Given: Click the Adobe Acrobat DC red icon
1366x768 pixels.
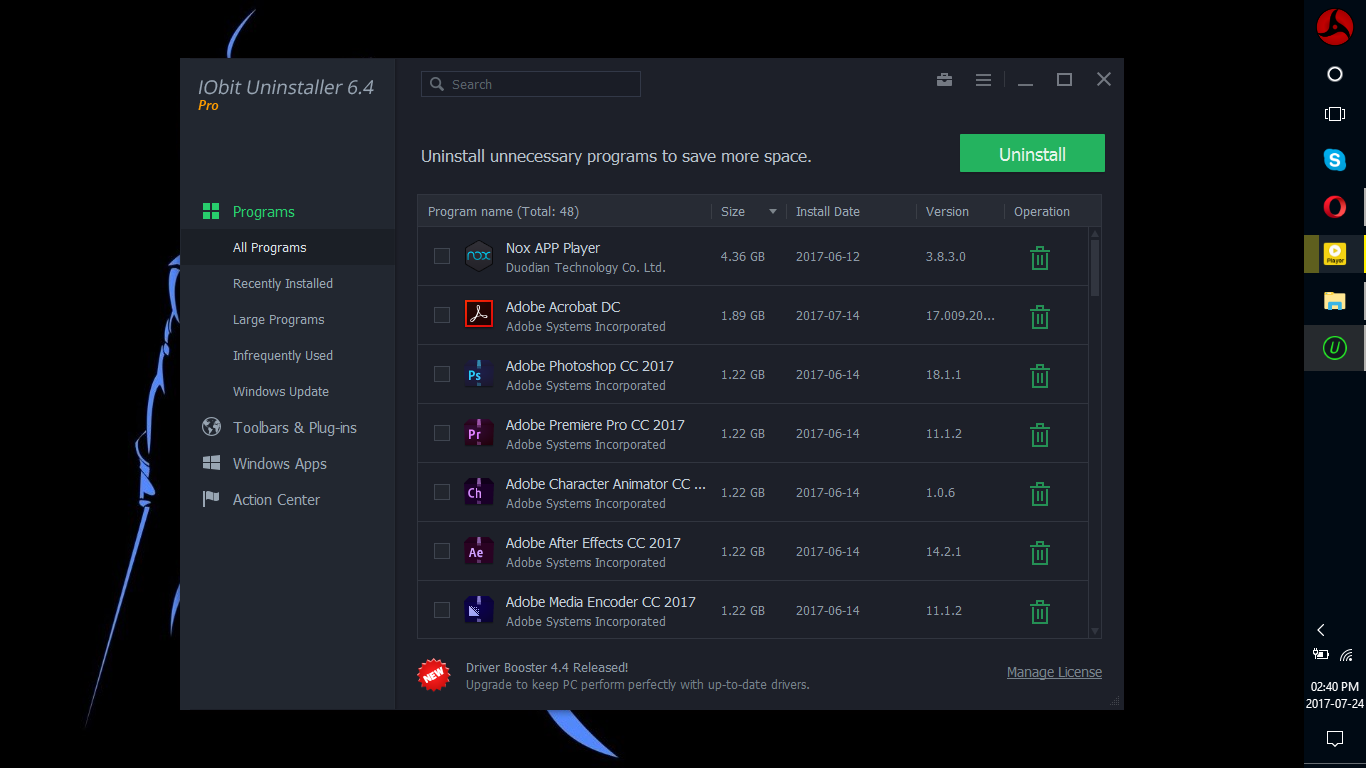Looking at the screenshot, I should (479, 314).
